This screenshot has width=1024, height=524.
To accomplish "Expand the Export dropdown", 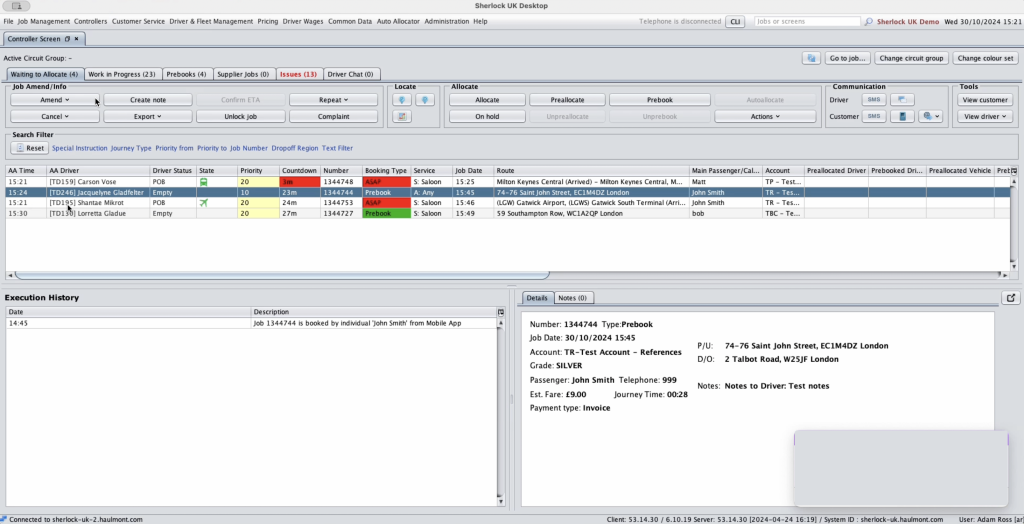I will (148, 116).
